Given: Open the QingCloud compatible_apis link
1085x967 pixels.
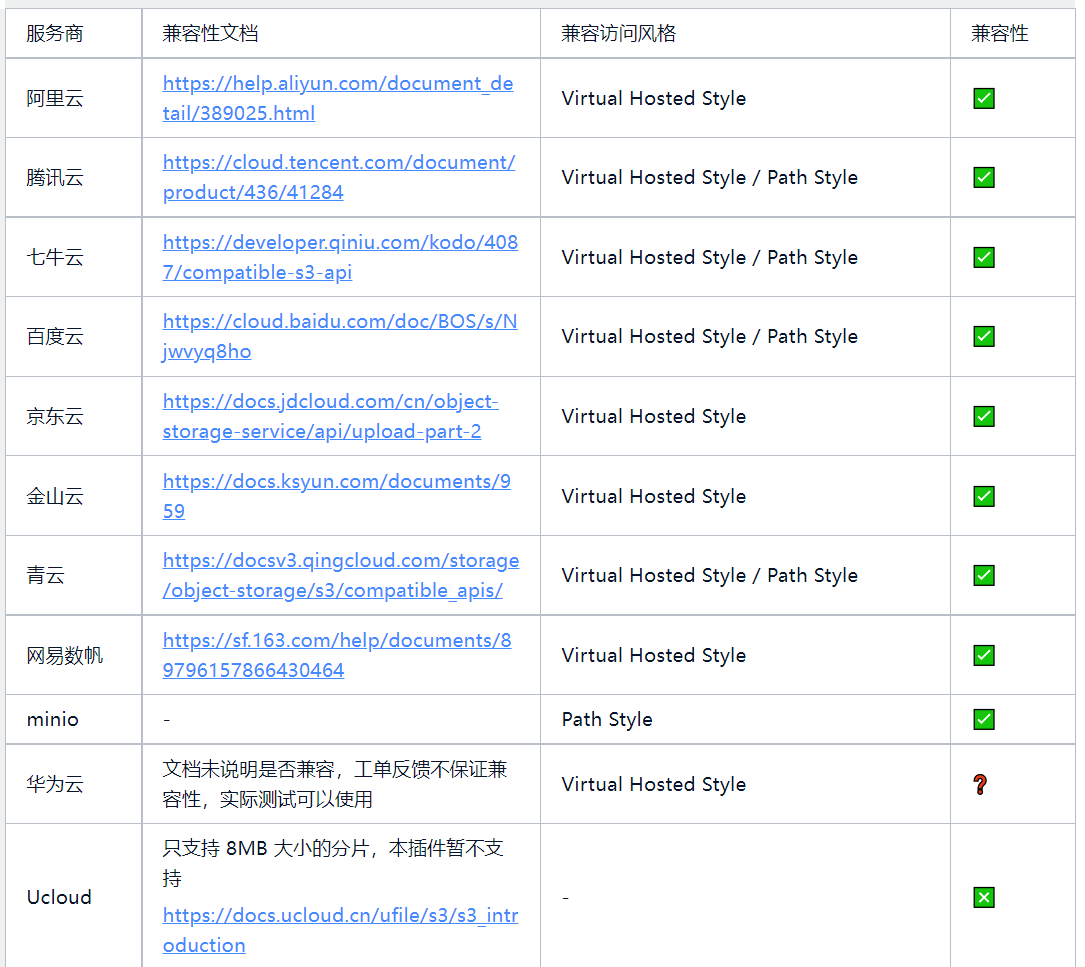Looking at the screenshot, I should (341, 575).
